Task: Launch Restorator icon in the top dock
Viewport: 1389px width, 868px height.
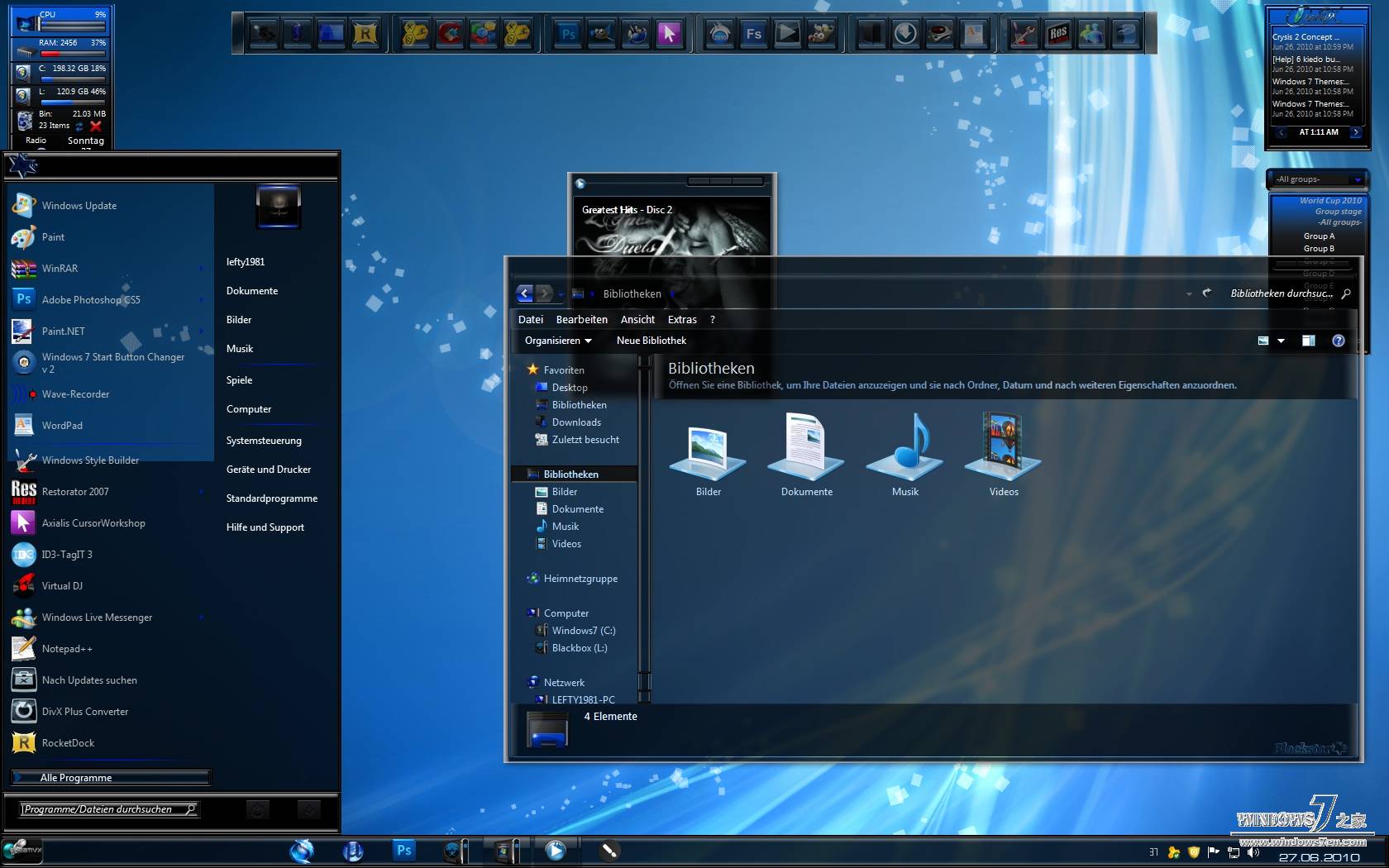Action: [1057, 34]
